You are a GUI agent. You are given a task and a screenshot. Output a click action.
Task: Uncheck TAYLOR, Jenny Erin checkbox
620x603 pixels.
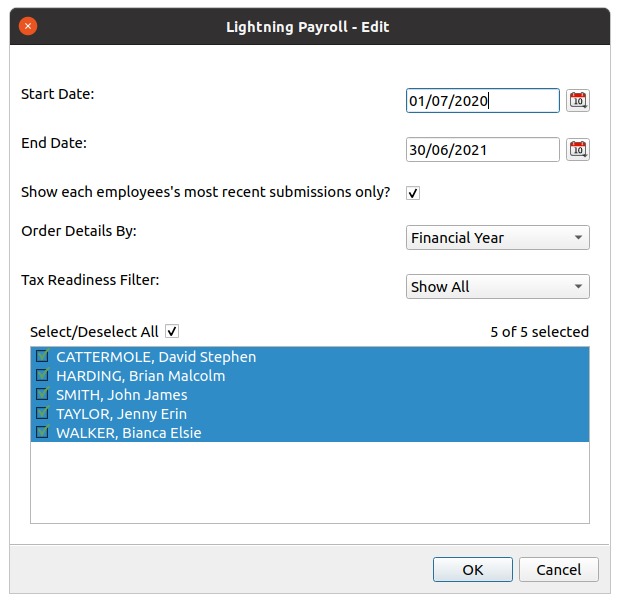click(42, 413)
